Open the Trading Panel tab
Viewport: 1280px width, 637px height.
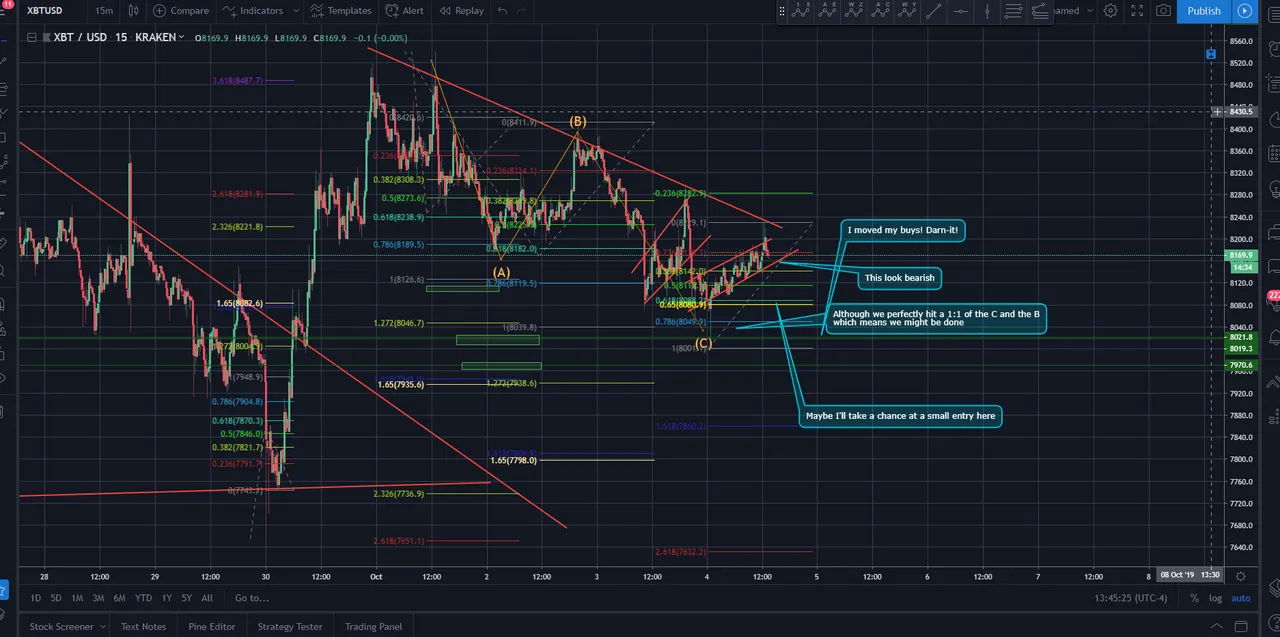pos(374,626)
